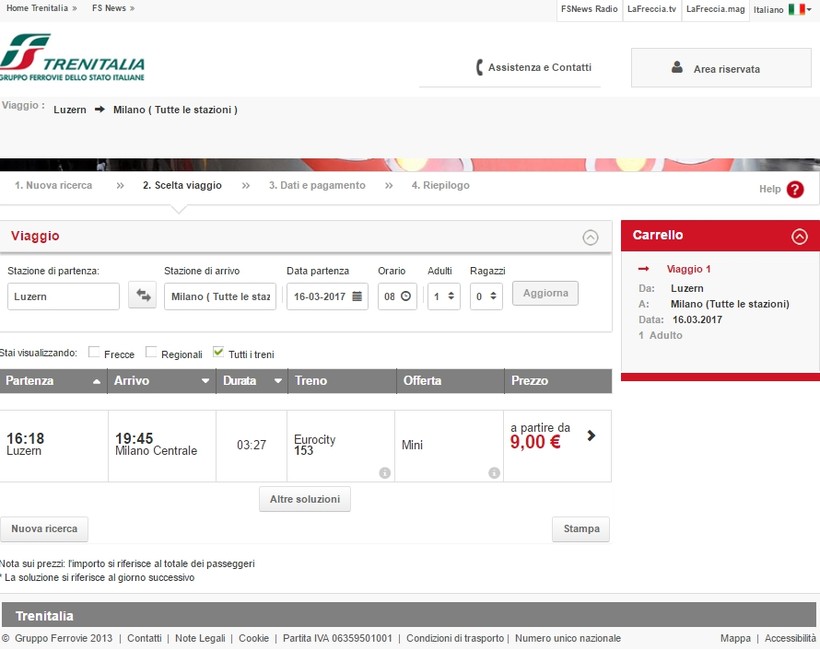Open FSNews Radio tab
Image resolution: width=820 pixels, height=650 pixels.
589,9
